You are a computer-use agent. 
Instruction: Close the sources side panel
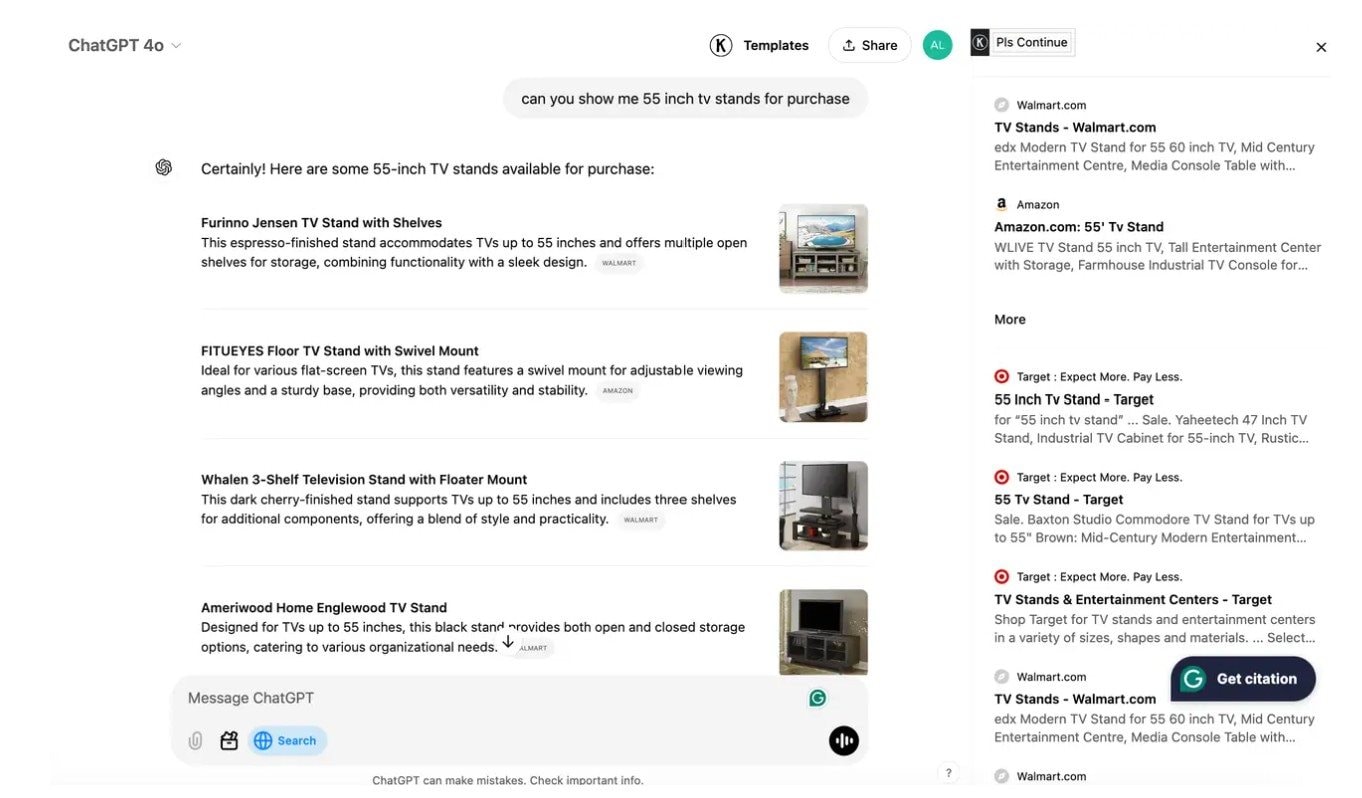point(1321,47)
